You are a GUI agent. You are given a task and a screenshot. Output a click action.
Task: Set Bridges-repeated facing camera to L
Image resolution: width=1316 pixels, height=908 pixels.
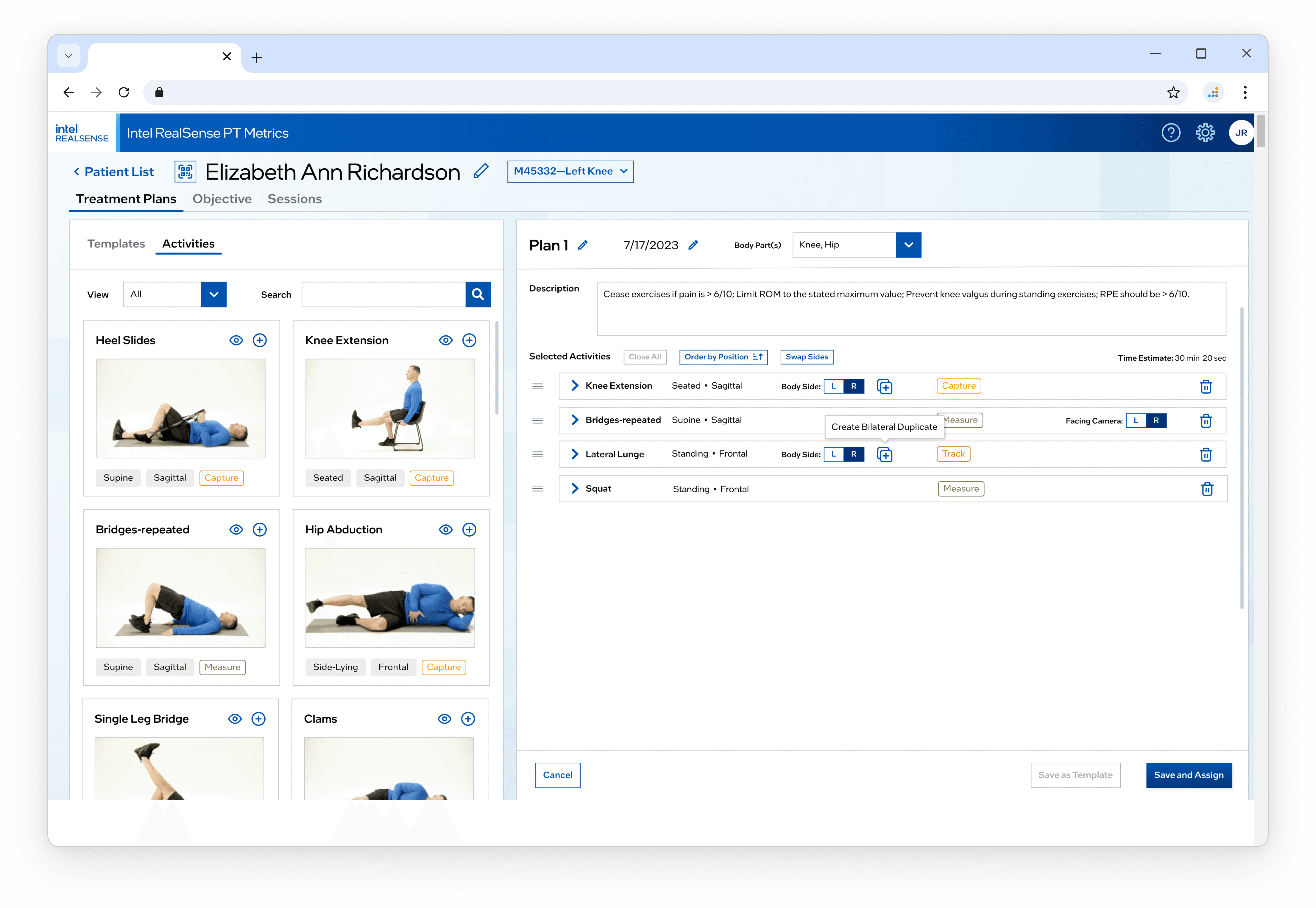(1136, 420)
